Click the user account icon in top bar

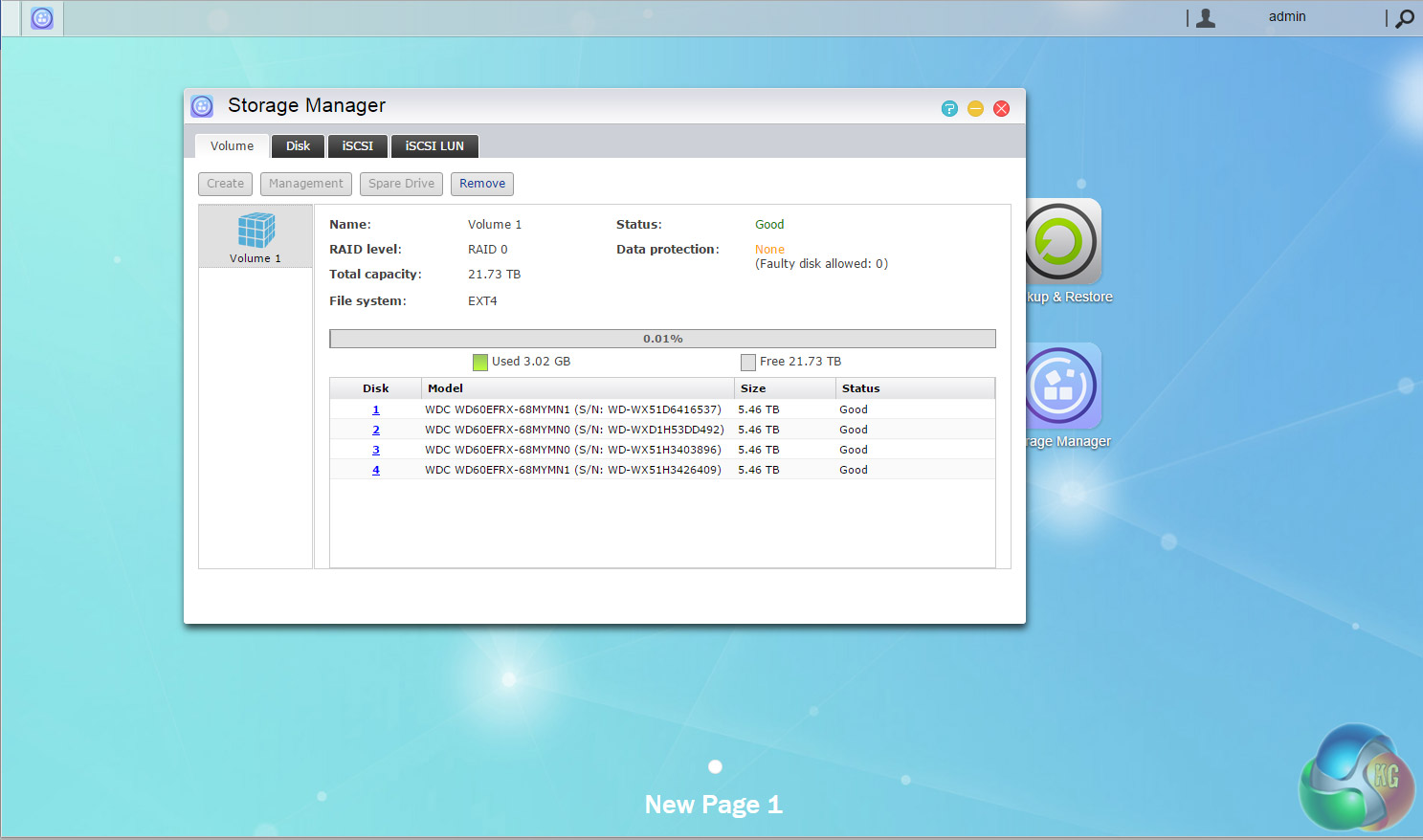[x=1206, y=17]
